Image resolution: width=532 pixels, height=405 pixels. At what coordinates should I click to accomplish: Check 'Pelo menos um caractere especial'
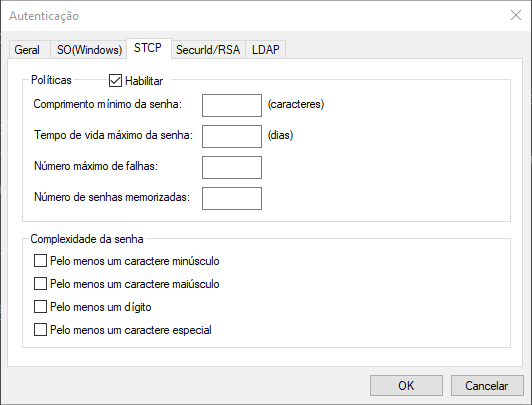tap(40, 330)
